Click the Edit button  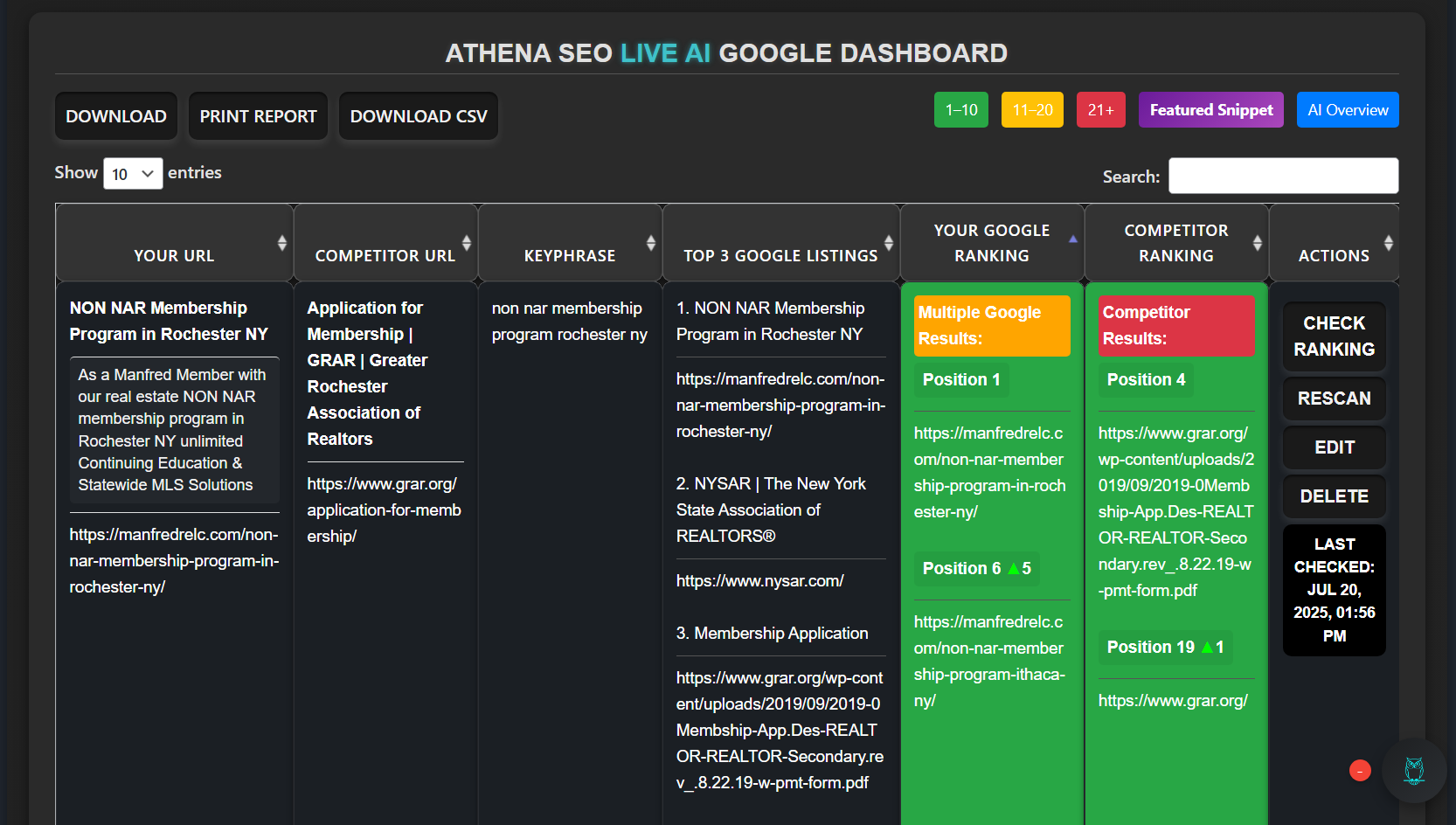(x=1335, y=447)
